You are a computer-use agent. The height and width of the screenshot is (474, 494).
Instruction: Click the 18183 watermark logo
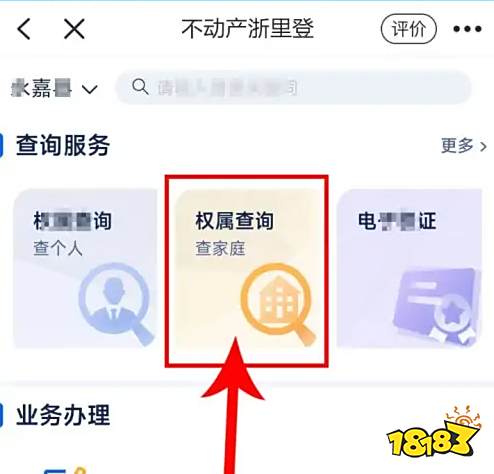pyautogui.click(x=435, y=432)
